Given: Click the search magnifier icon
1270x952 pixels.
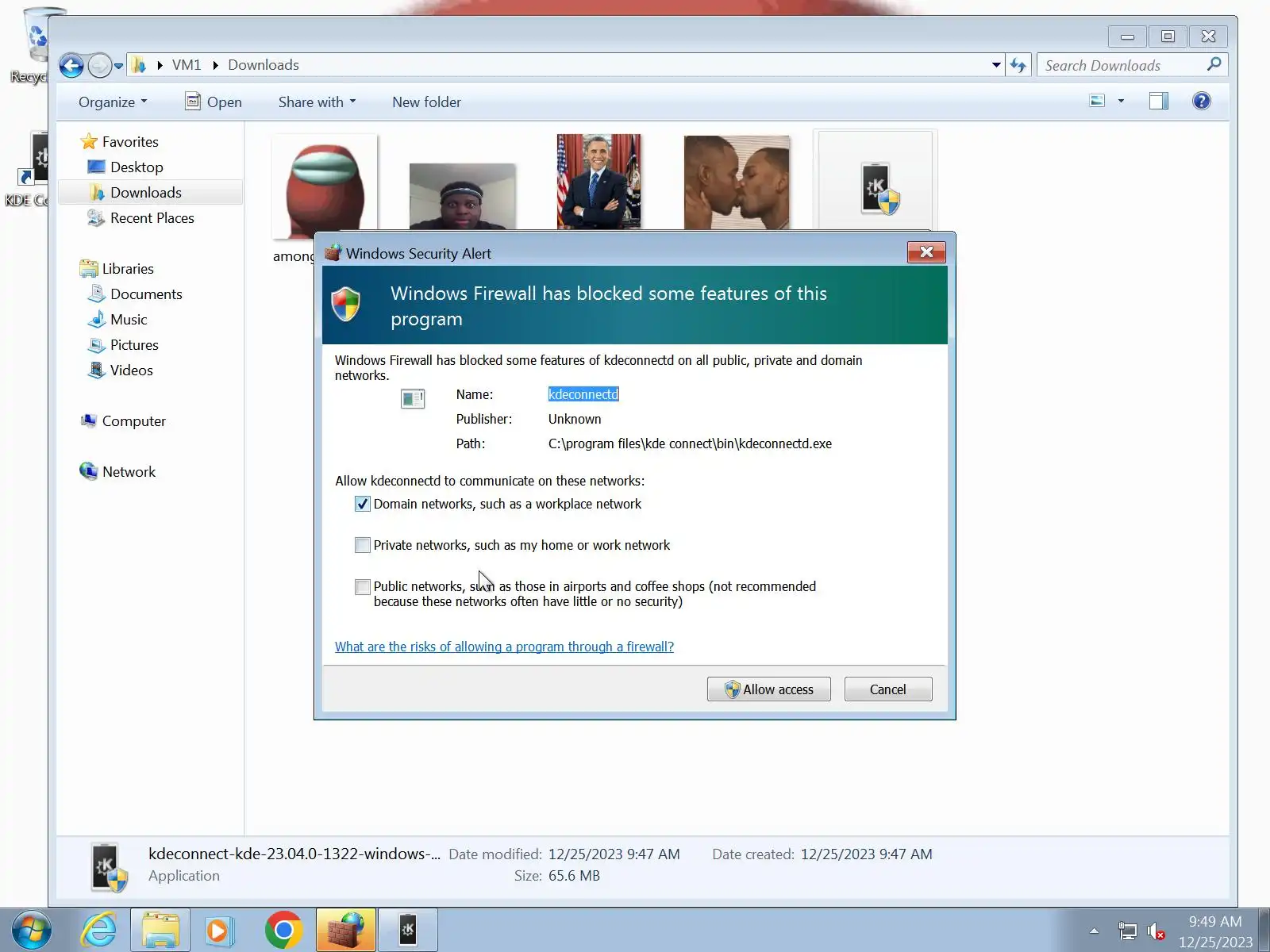Looking at the screenshot, I should coord(1214,65).
